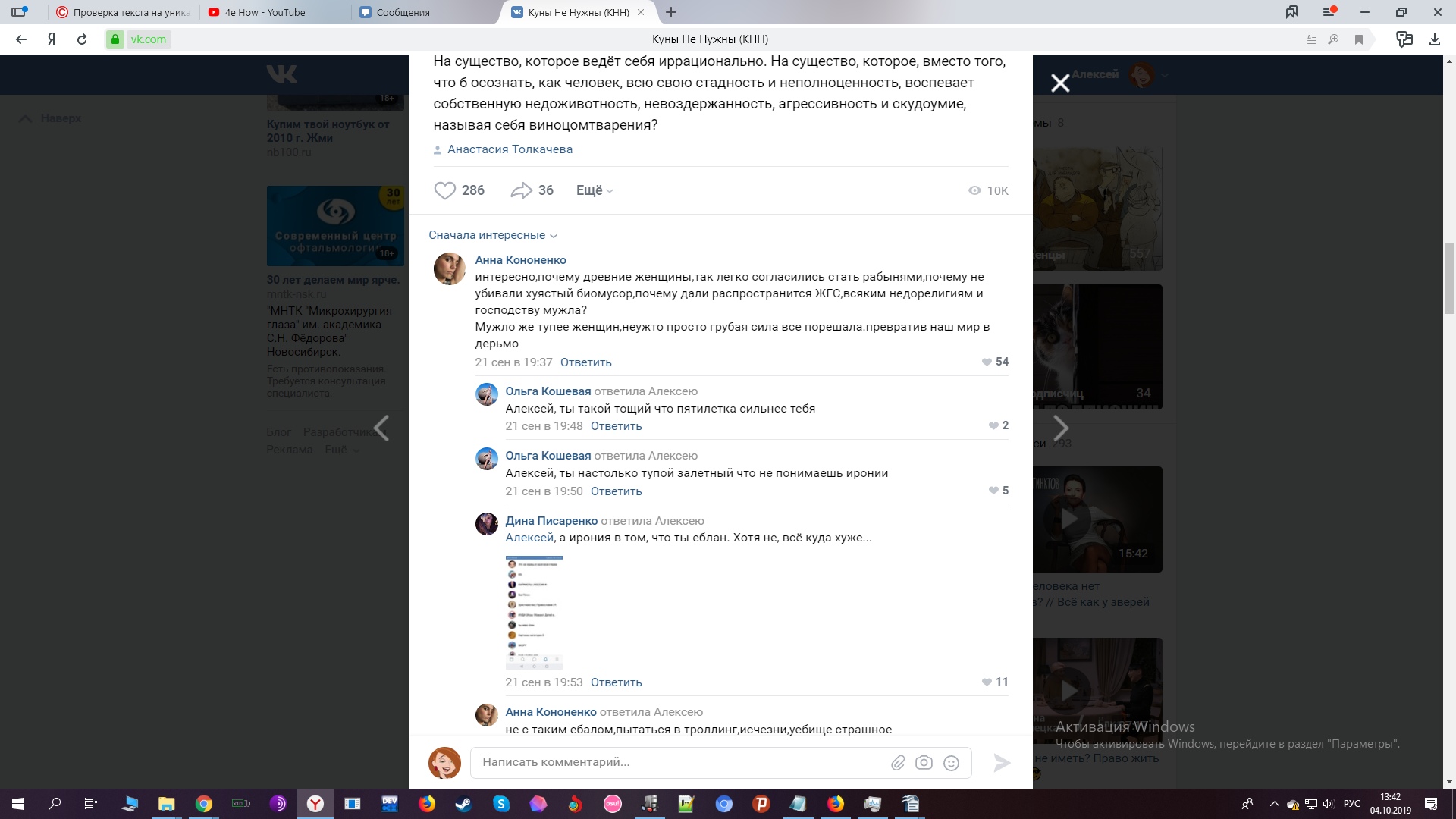Toggle like on Дина Писаренко's comment with 11
Viewport: 1456px width, 819px height.
(987, 682)
